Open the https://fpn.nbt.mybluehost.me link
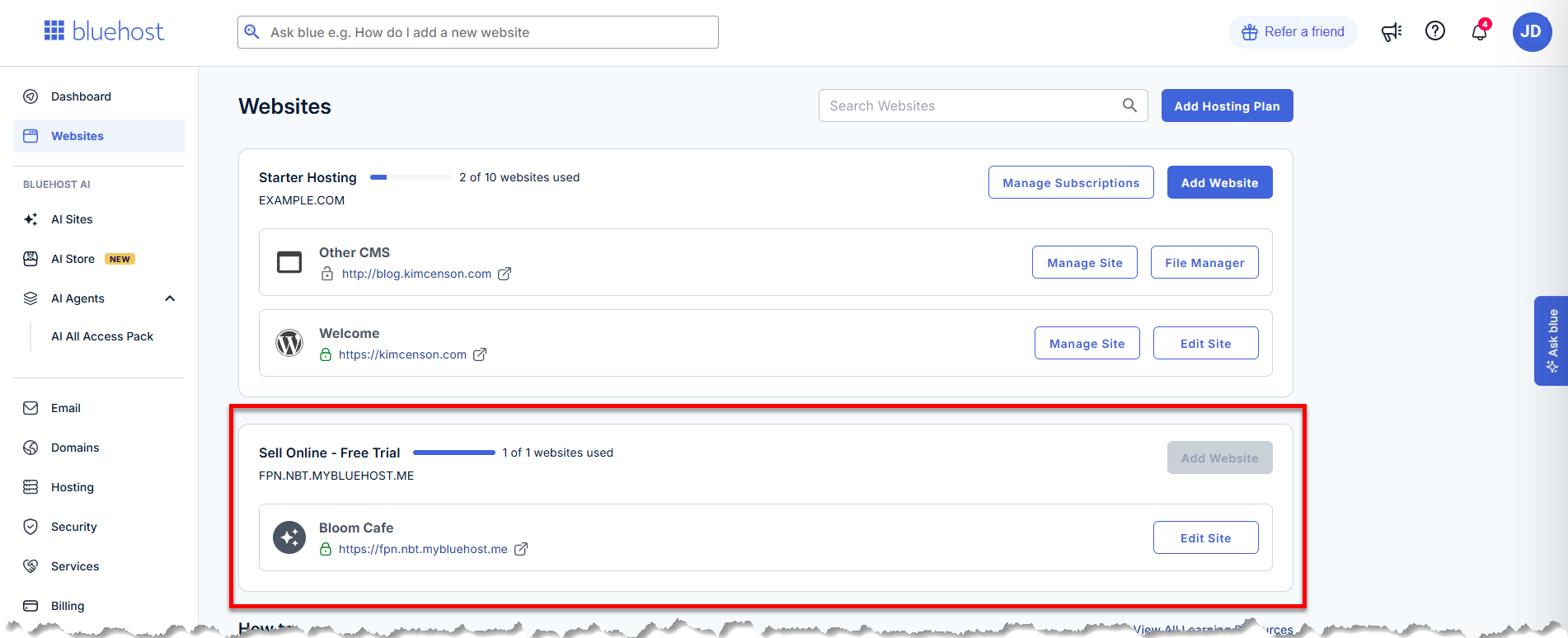The image size is (1568, 638). pyautogui.click(x=423, y=549)
